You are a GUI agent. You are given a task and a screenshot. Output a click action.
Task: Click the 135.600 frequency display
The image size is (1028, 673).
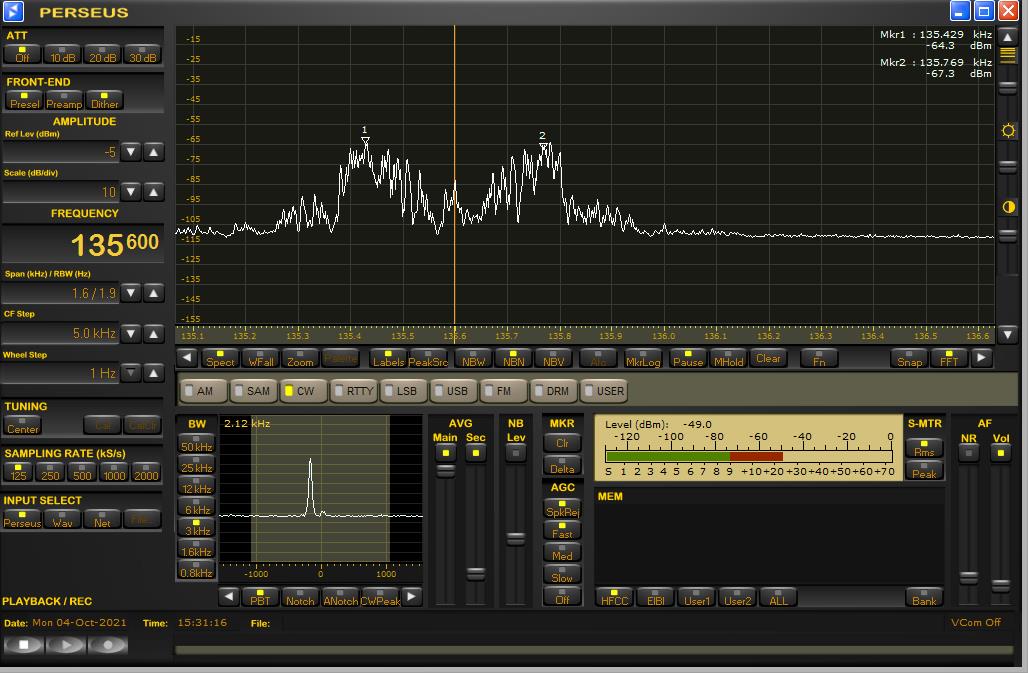coord(114,244)
